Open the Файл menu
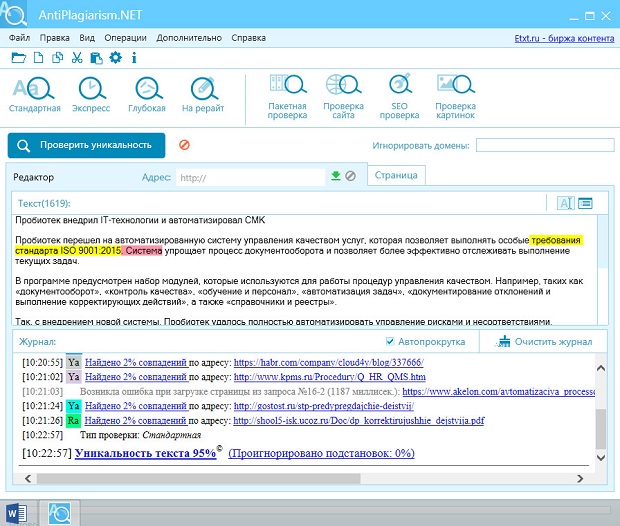Screen dimensions: 620x526 [19, 38]
